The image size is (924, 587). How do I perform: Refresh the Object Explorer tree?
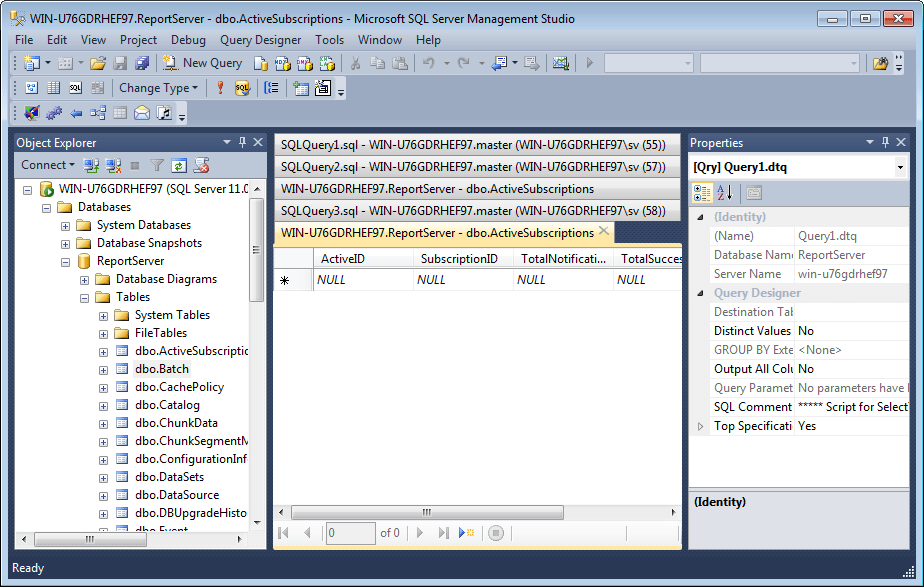click(x=180, y=165)
